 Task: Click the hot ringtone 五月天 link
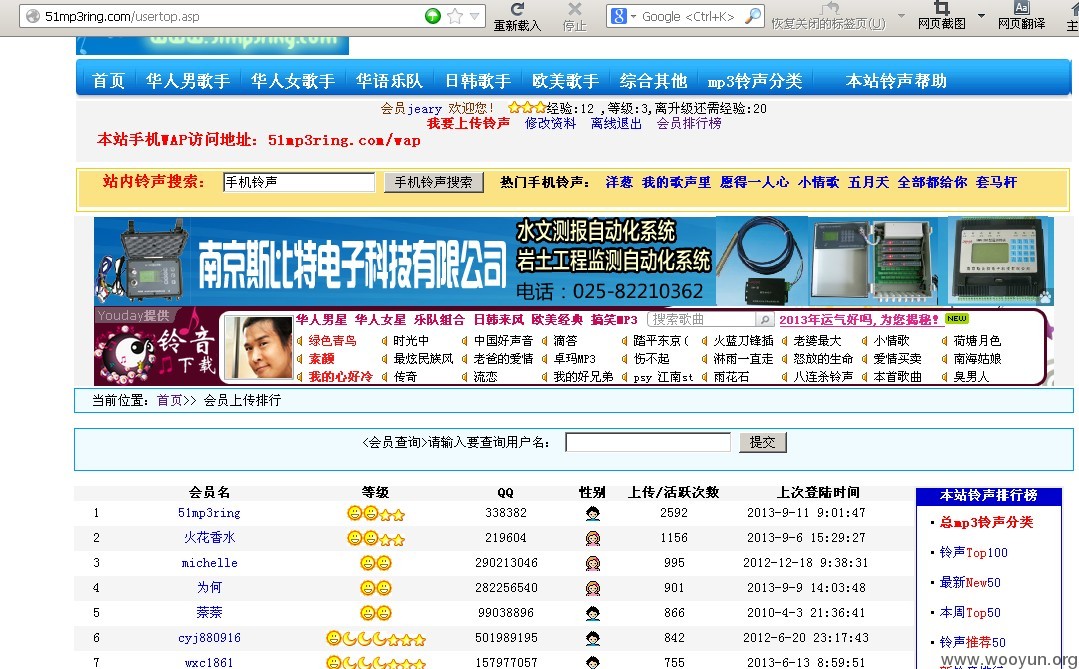(868, 182)
